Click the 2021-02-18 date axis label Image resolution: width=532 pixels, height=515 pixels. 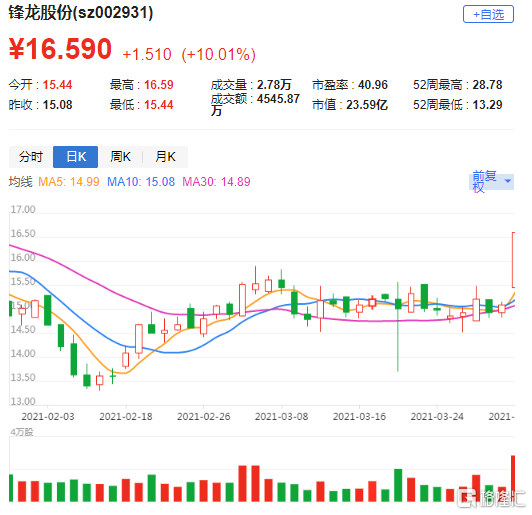(x=126, y=416)
